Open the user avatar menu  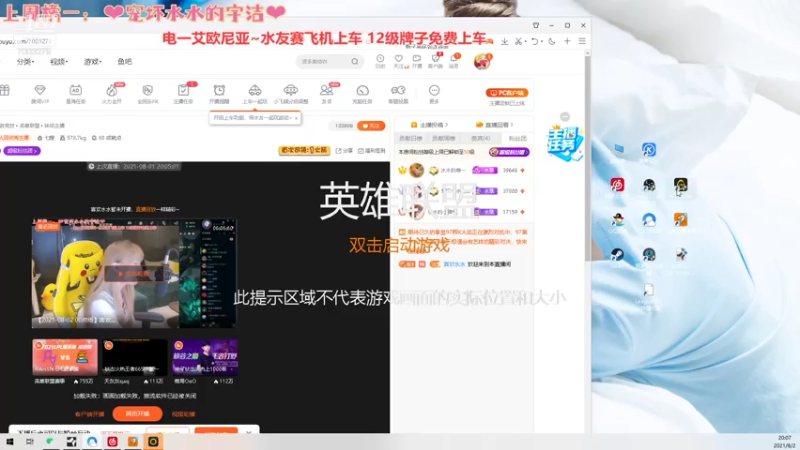pyautogui.click(x=482, y=62)
